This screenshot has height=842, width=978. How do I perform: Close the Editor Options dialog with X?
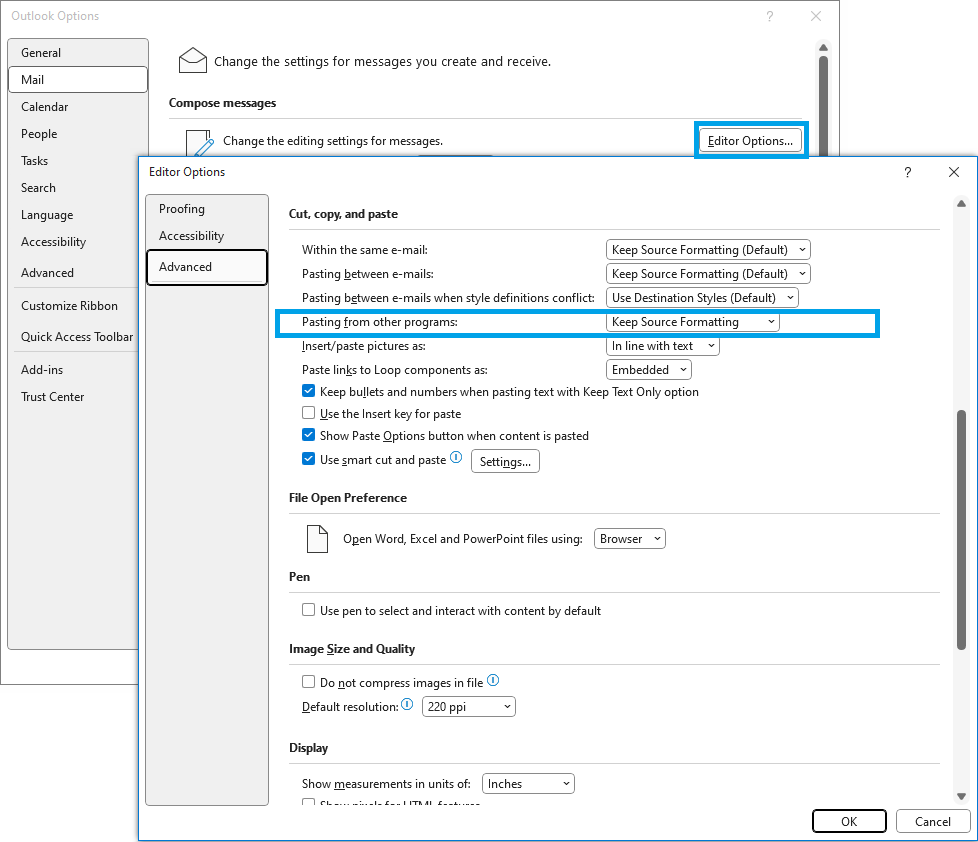click(954, 172)
